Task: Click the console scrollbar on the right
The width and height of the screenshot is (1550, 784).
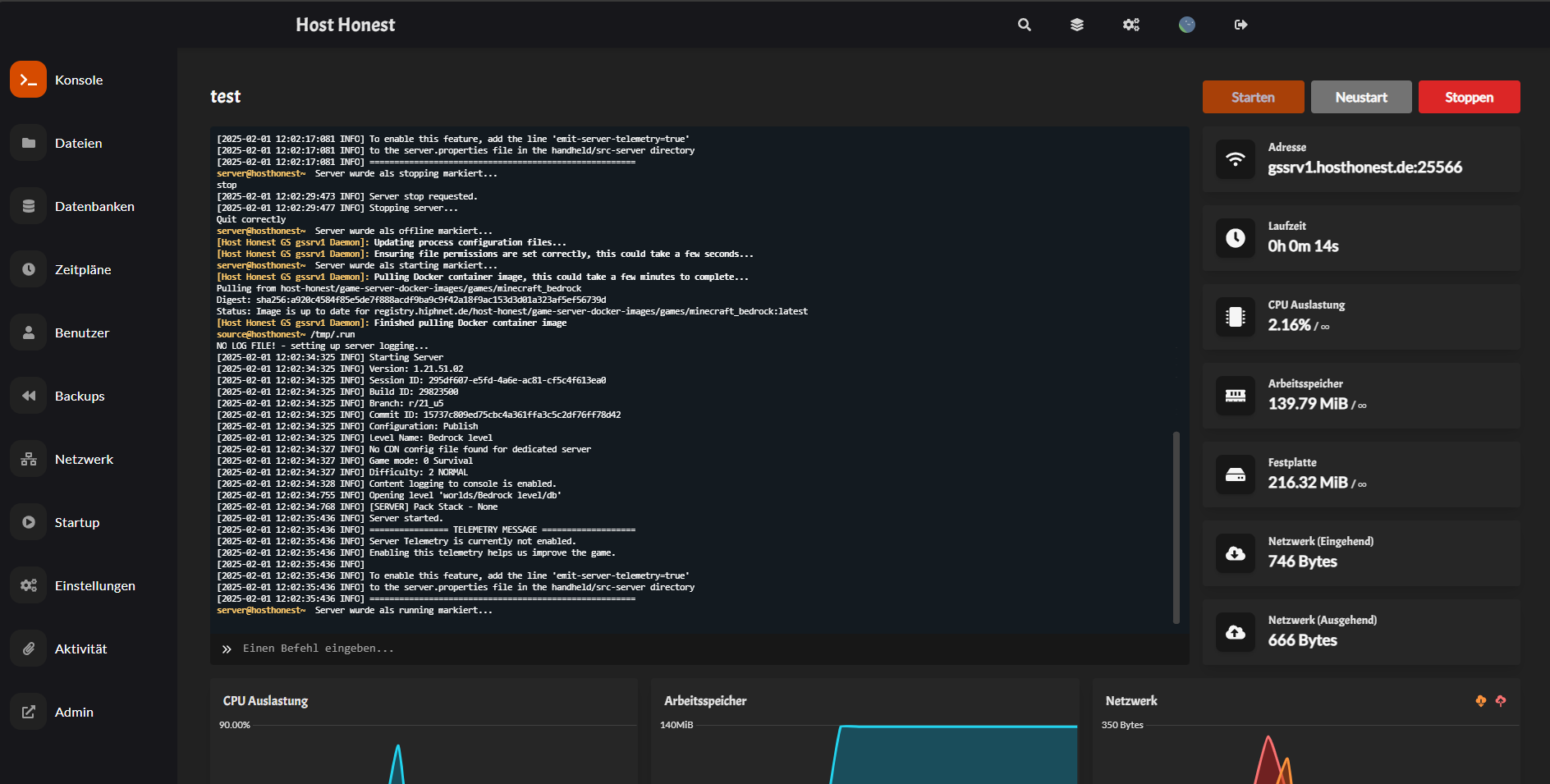Action: [x=1177, y=525]
